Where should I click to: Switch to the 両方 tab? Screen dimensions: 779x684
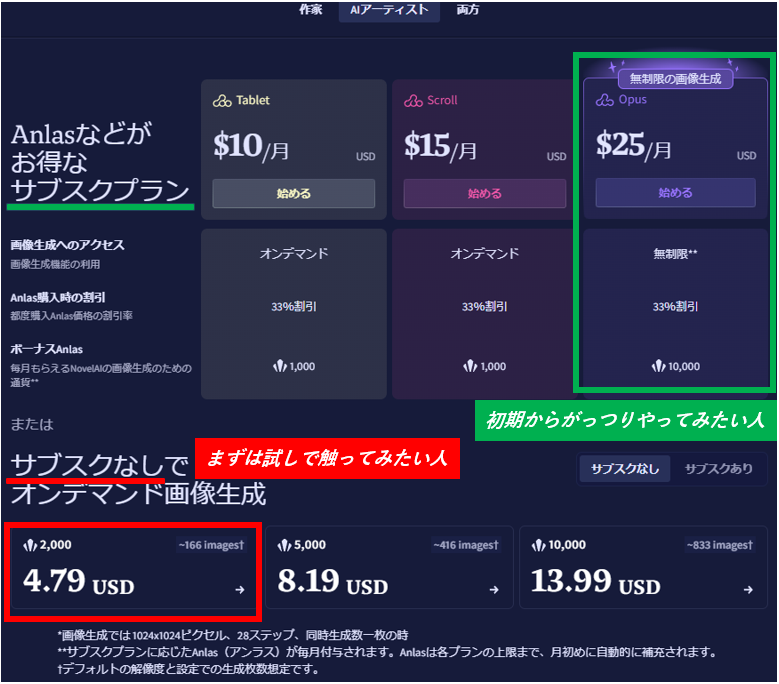(467, 10)
